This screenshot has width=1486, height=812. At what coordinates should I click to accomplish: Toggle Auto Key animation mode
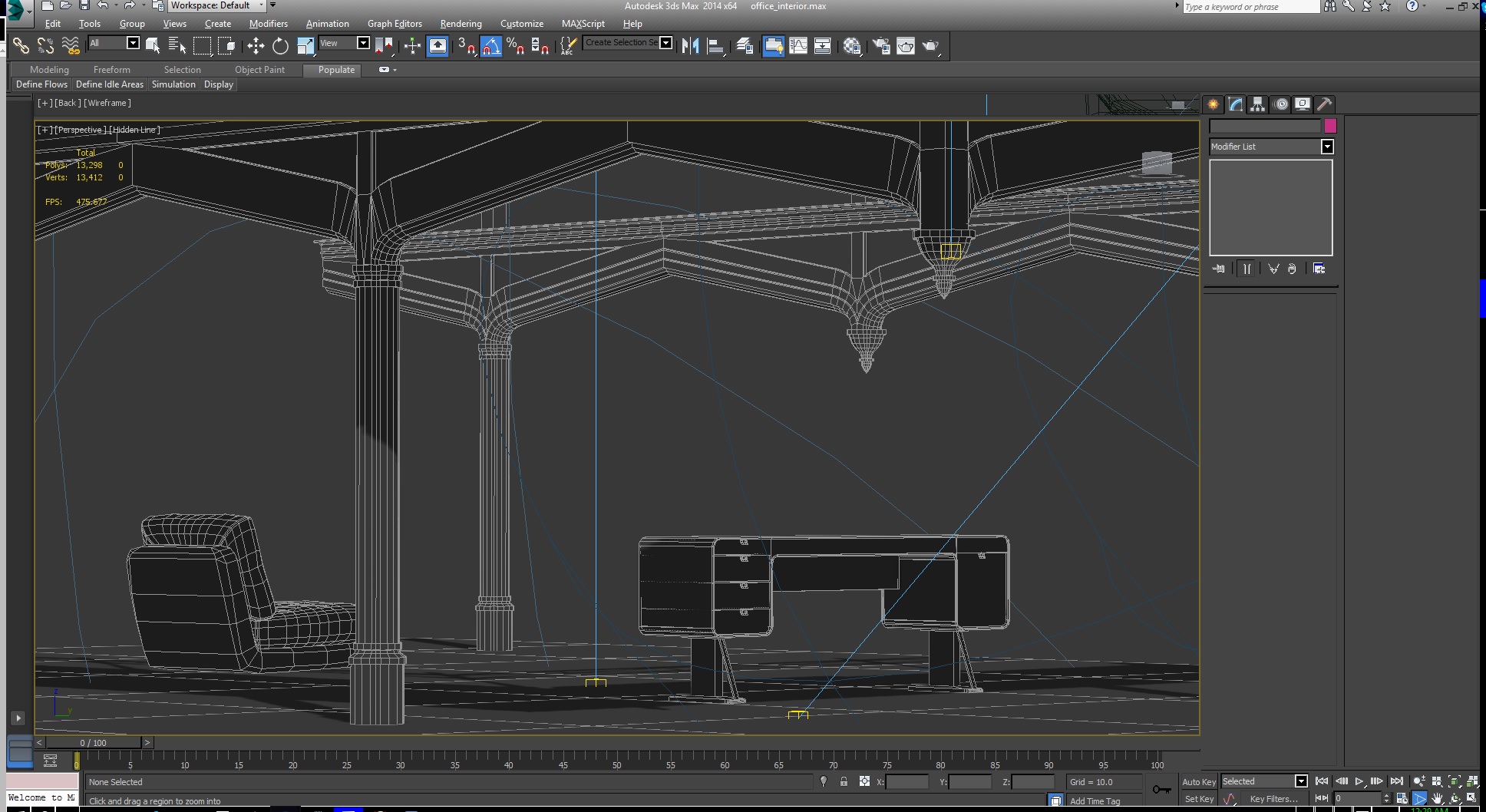[x=1198, y=782]
